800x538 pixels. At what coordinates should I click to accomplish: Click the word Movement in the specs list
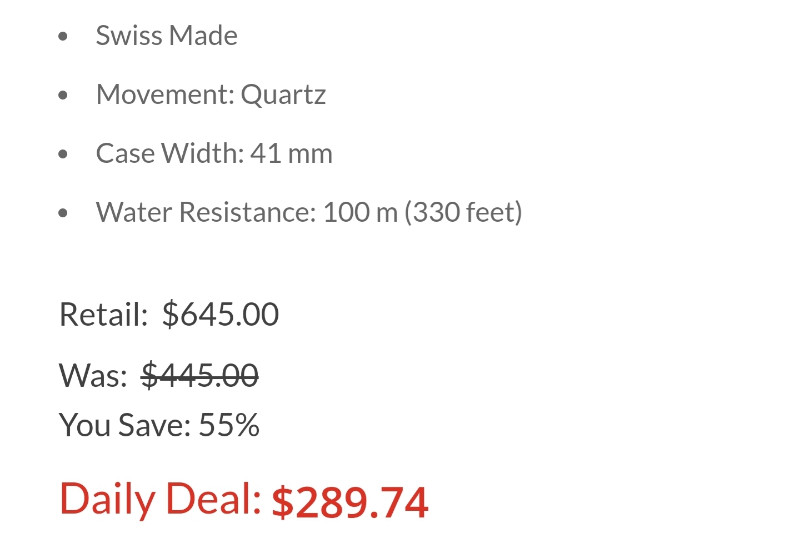point(165,94)
